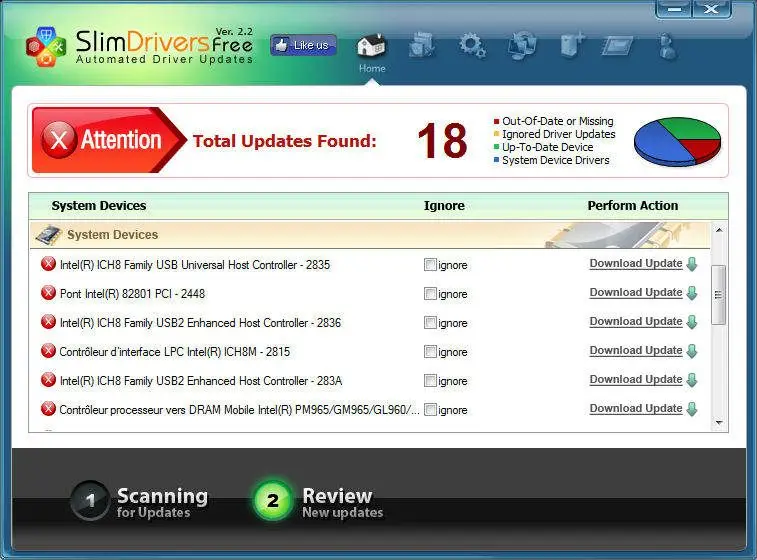
Task: Click the red X Attention badge
Action: pos(59,140)
